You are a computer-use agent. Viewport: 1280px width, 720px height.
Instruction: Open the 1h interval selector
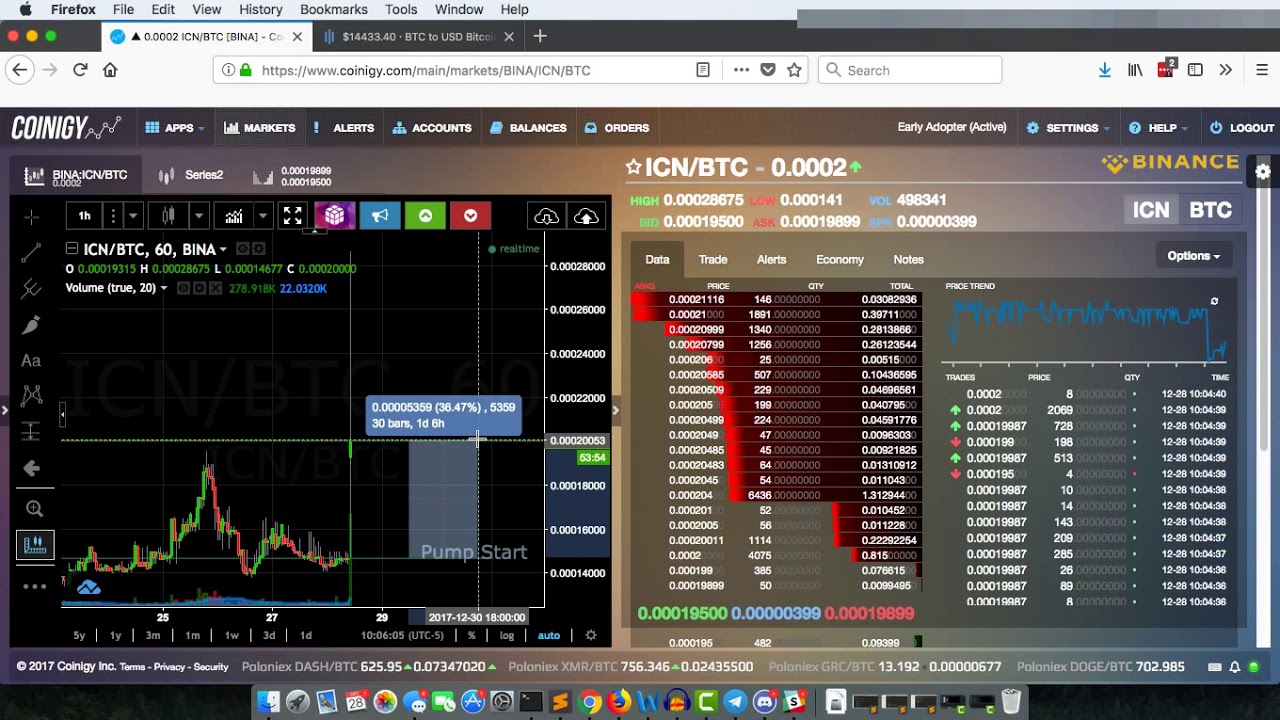point(84,216)
